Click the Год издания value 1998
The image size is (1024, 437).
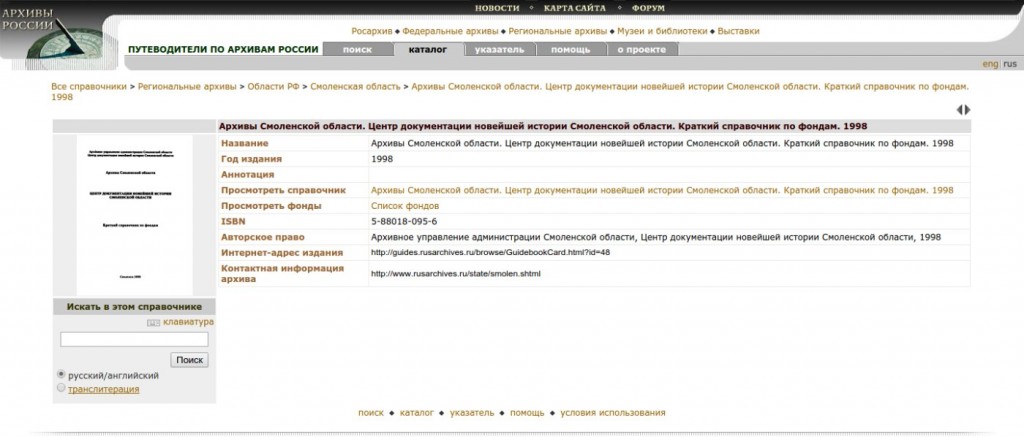tap(382, 159)
